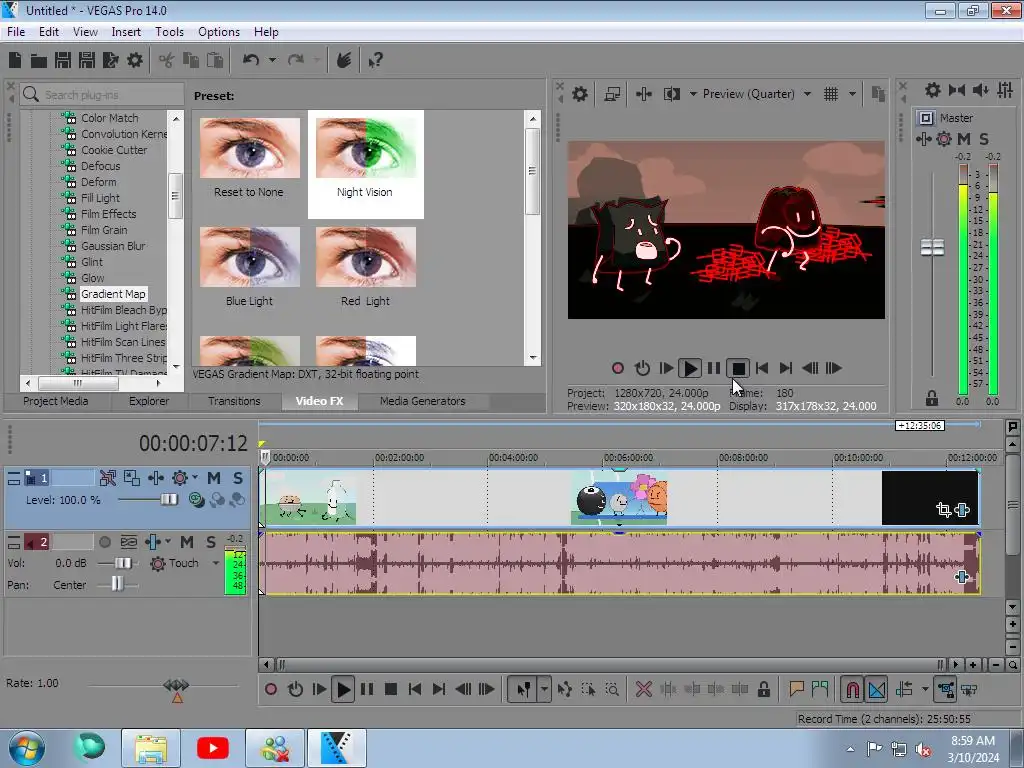The width and height of the screenshot is (1024, 768).
Task: Lock master fader channels padlock
Action: click(x=932, y=398)
